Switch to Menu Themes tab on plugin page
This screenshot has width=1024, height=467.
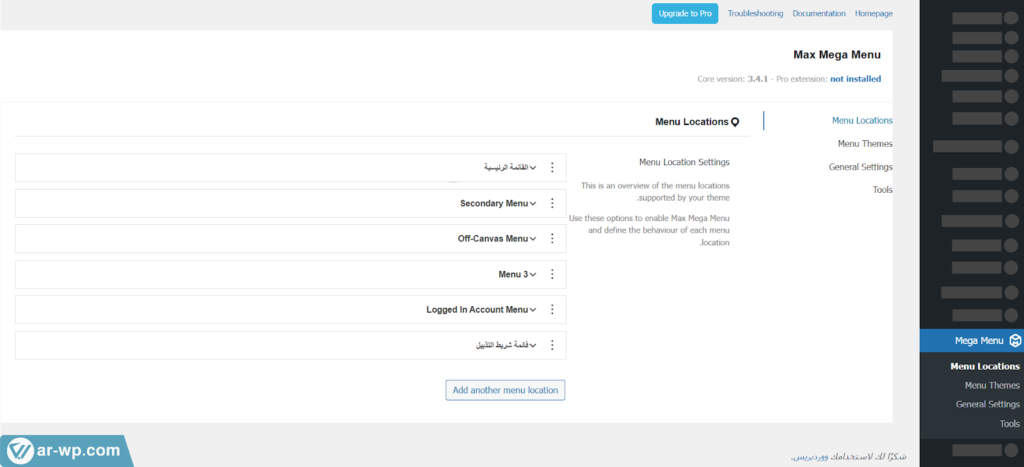click(865, 144)
